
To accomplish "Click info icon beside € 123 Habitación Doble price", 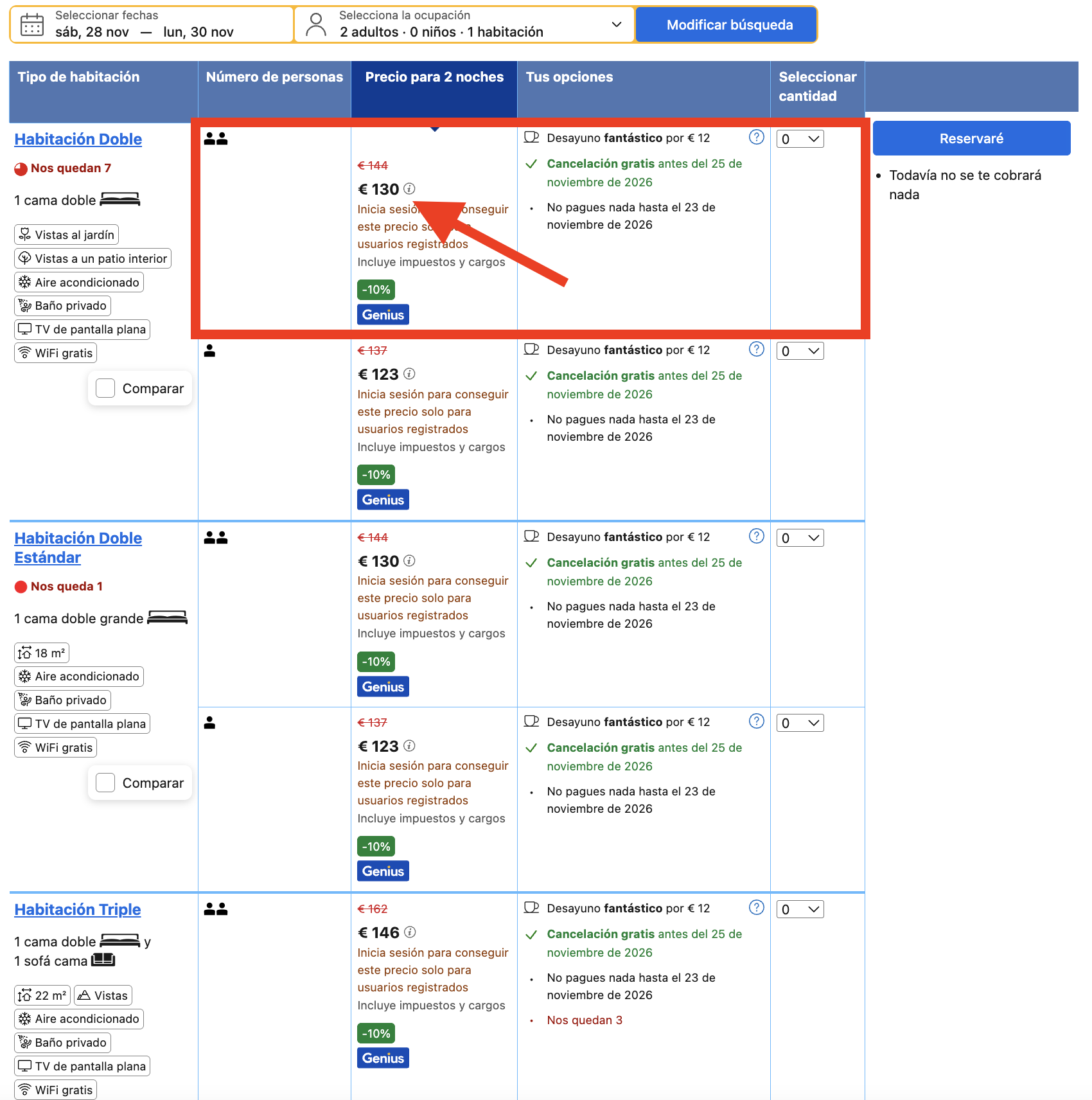I will click(x=410, y=374).
